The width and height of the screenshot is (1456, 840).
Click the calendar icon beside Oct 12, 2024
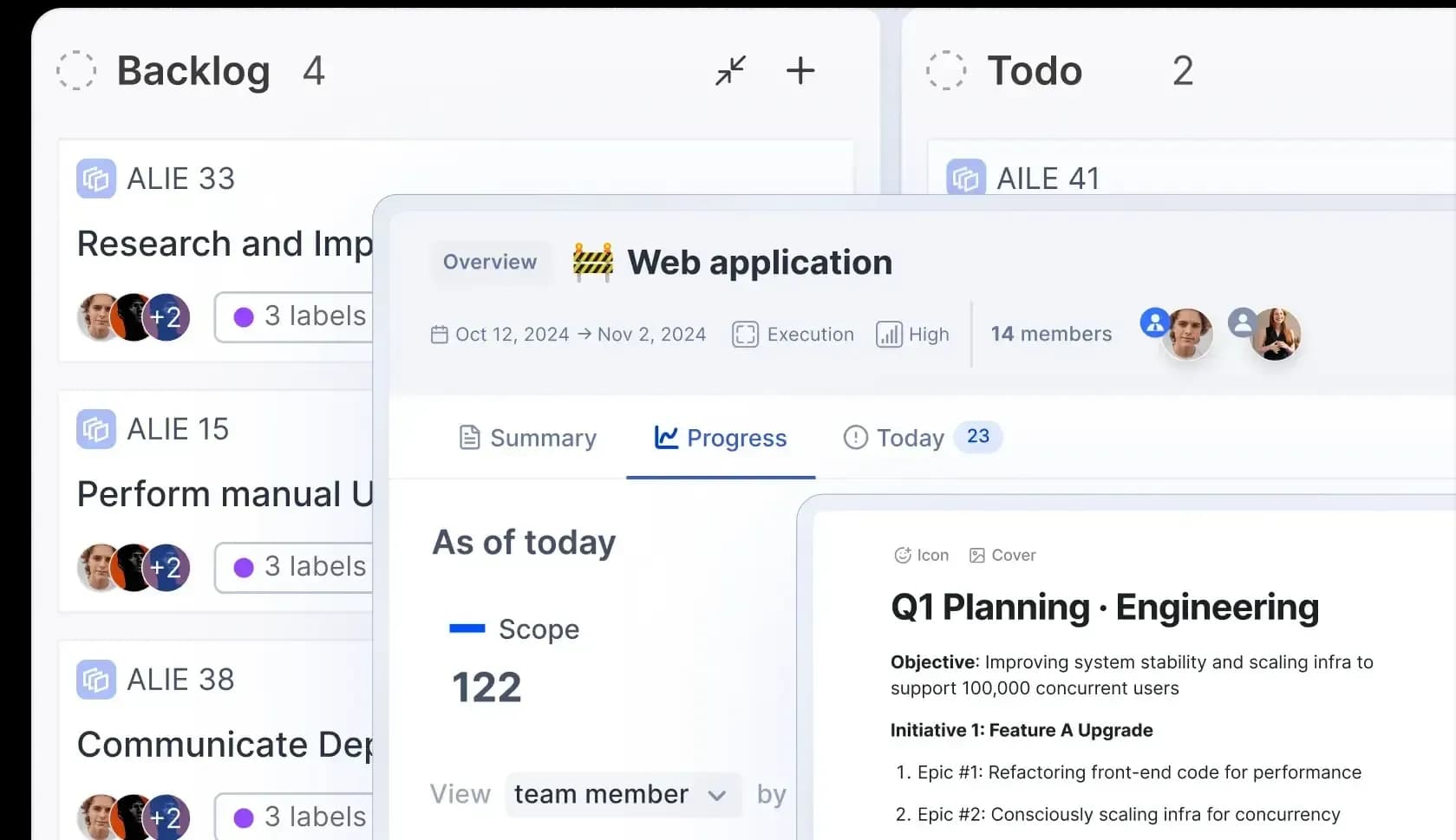point(440,334)
